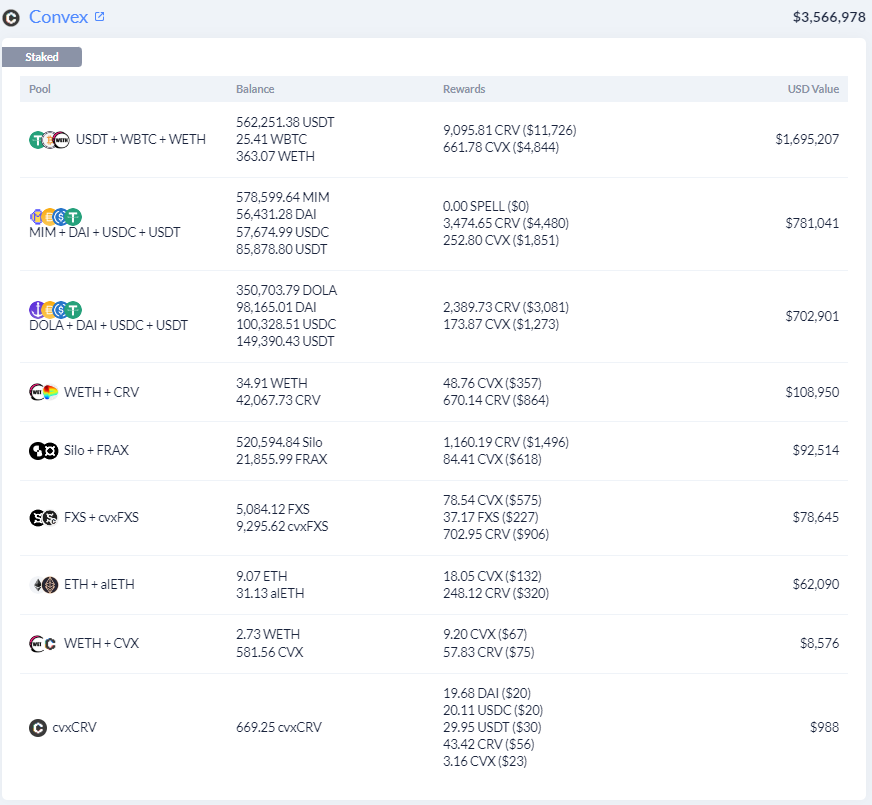Click balance 350,703.79 DOLA
Viewport: 872px width, 805px height.
pos(286,290)
